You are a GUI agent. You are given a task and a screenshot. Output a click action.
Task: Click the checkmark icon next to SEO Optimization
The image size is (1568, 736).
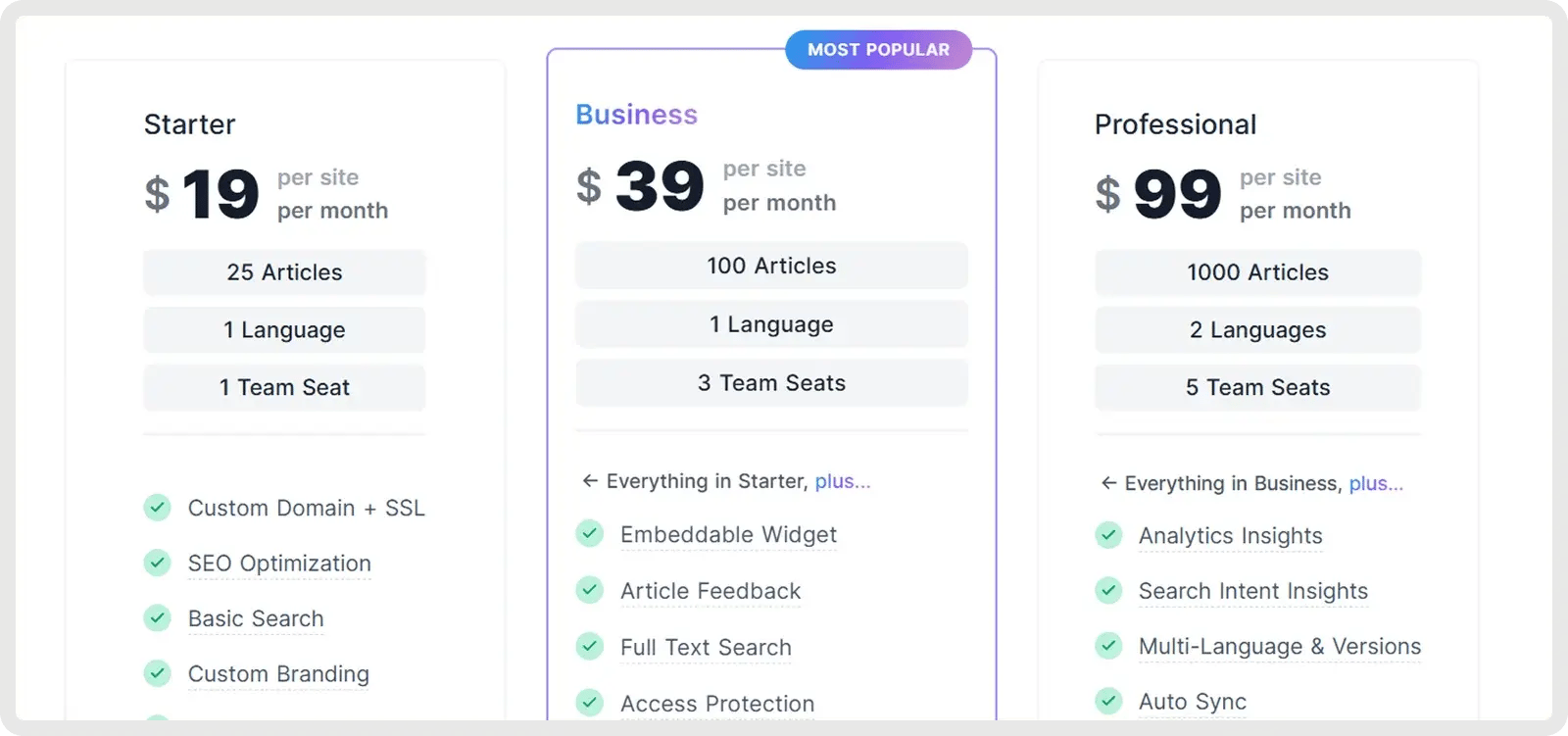[157, 563]
